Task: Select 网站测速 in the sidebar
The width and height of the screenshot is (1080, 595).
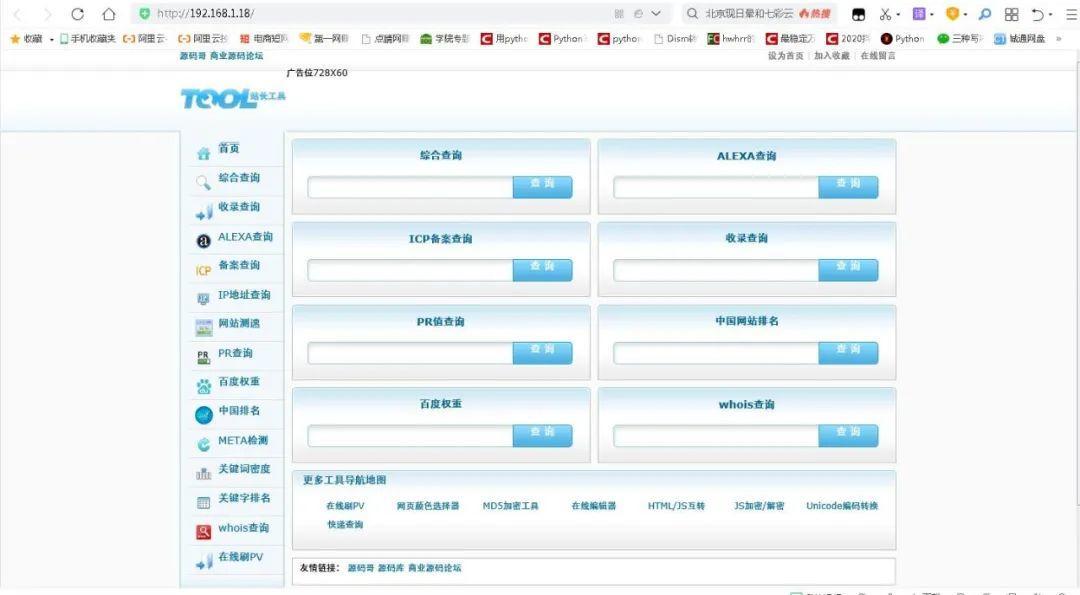Action: pos(239,323)
